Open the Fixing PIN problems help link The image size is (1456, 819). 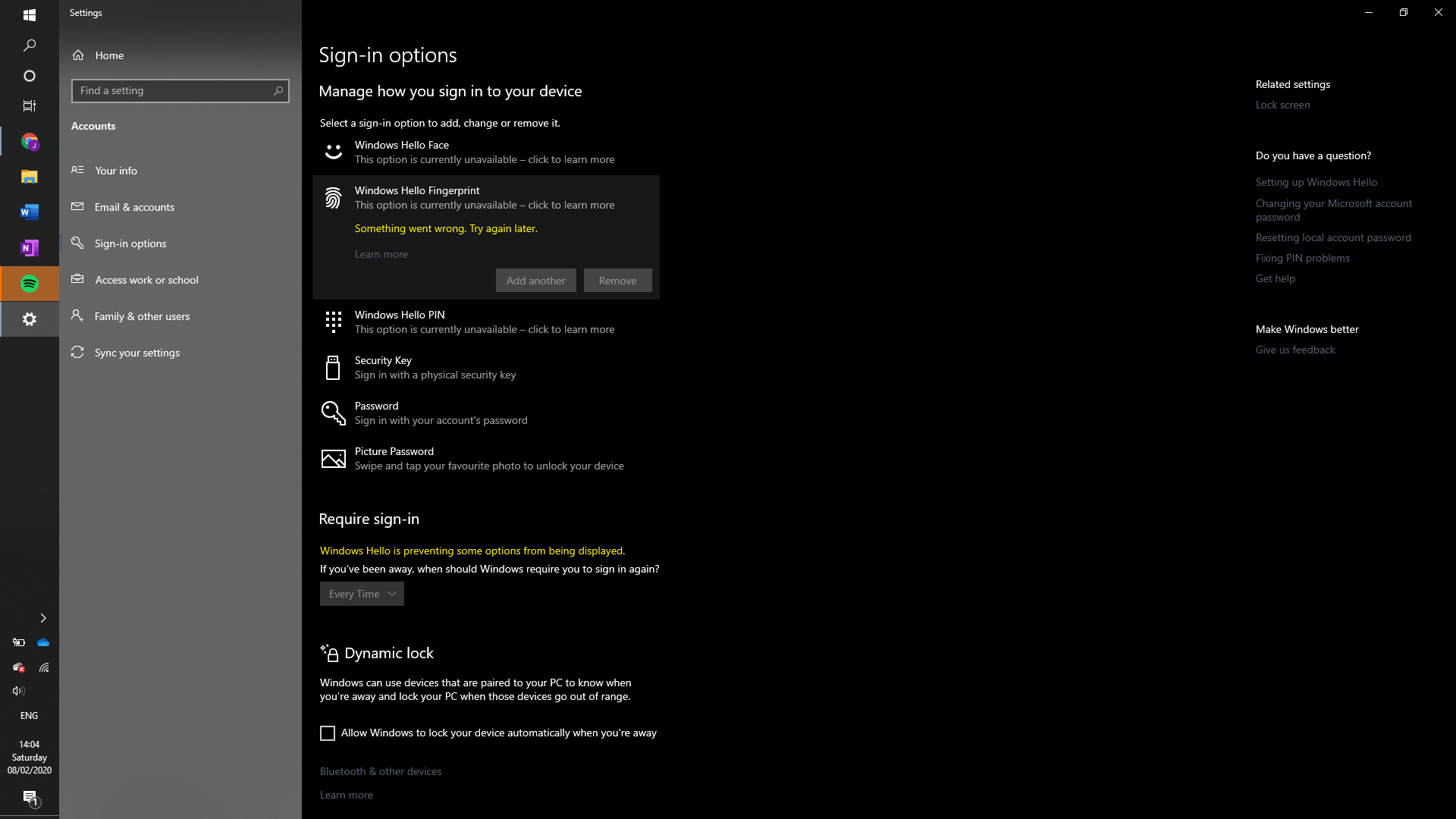click(x=1302, y=258)
